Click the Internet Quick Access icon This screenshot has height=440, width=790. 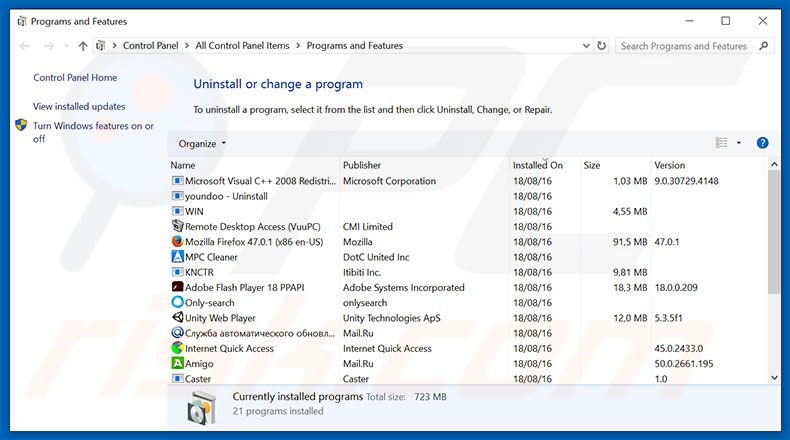click(177, 348)
